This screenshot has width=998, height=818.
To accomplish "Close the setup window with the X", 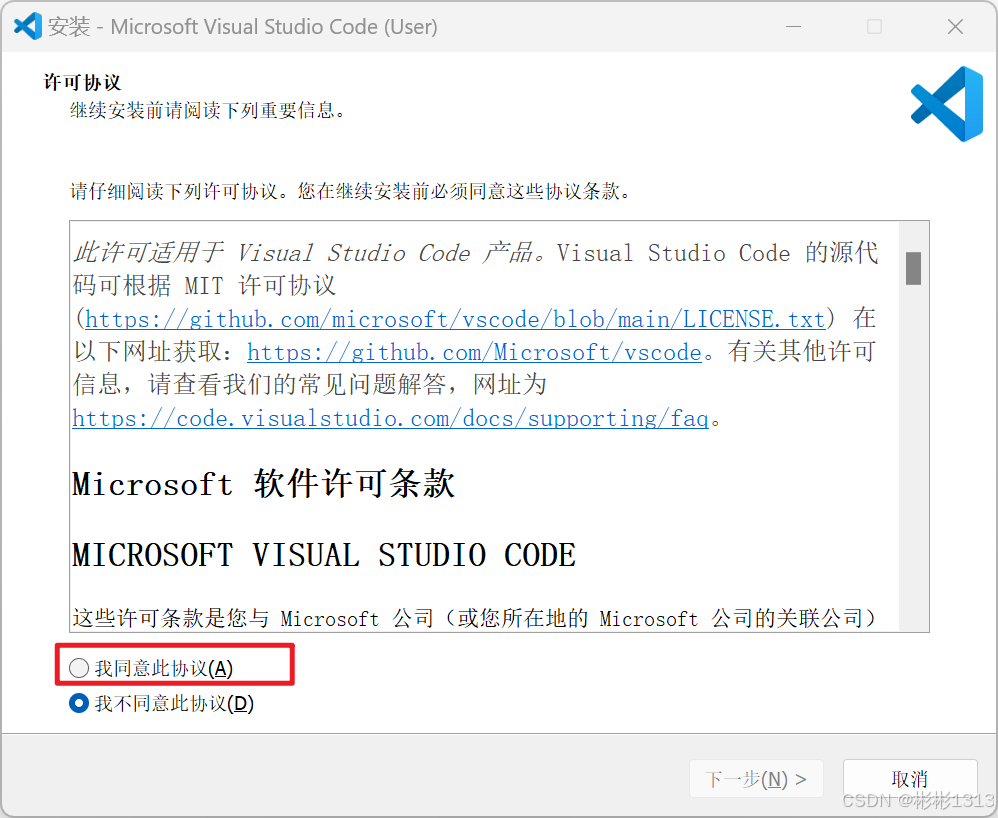I will [955, 26].
